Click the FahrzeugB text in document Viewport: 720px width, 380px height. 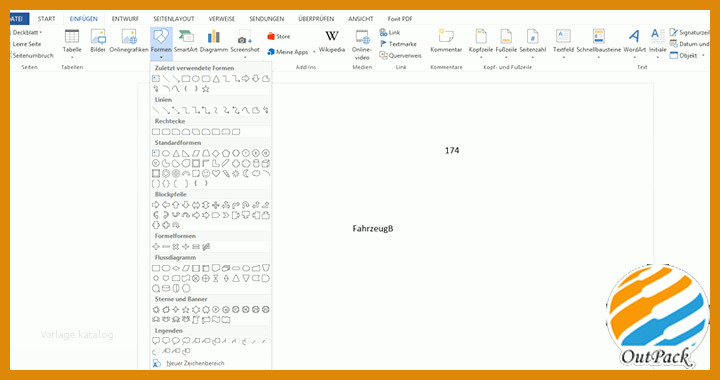373,229
